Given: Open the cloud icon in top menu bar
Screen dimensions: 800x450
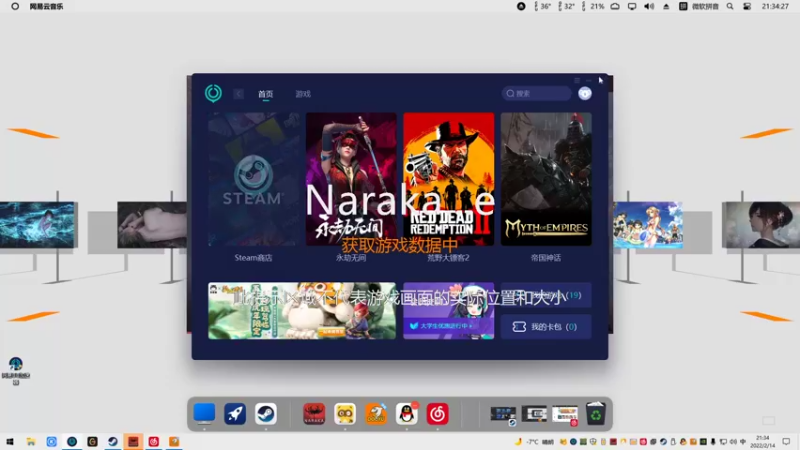Looking at the screenshot, I should [615, 7].
